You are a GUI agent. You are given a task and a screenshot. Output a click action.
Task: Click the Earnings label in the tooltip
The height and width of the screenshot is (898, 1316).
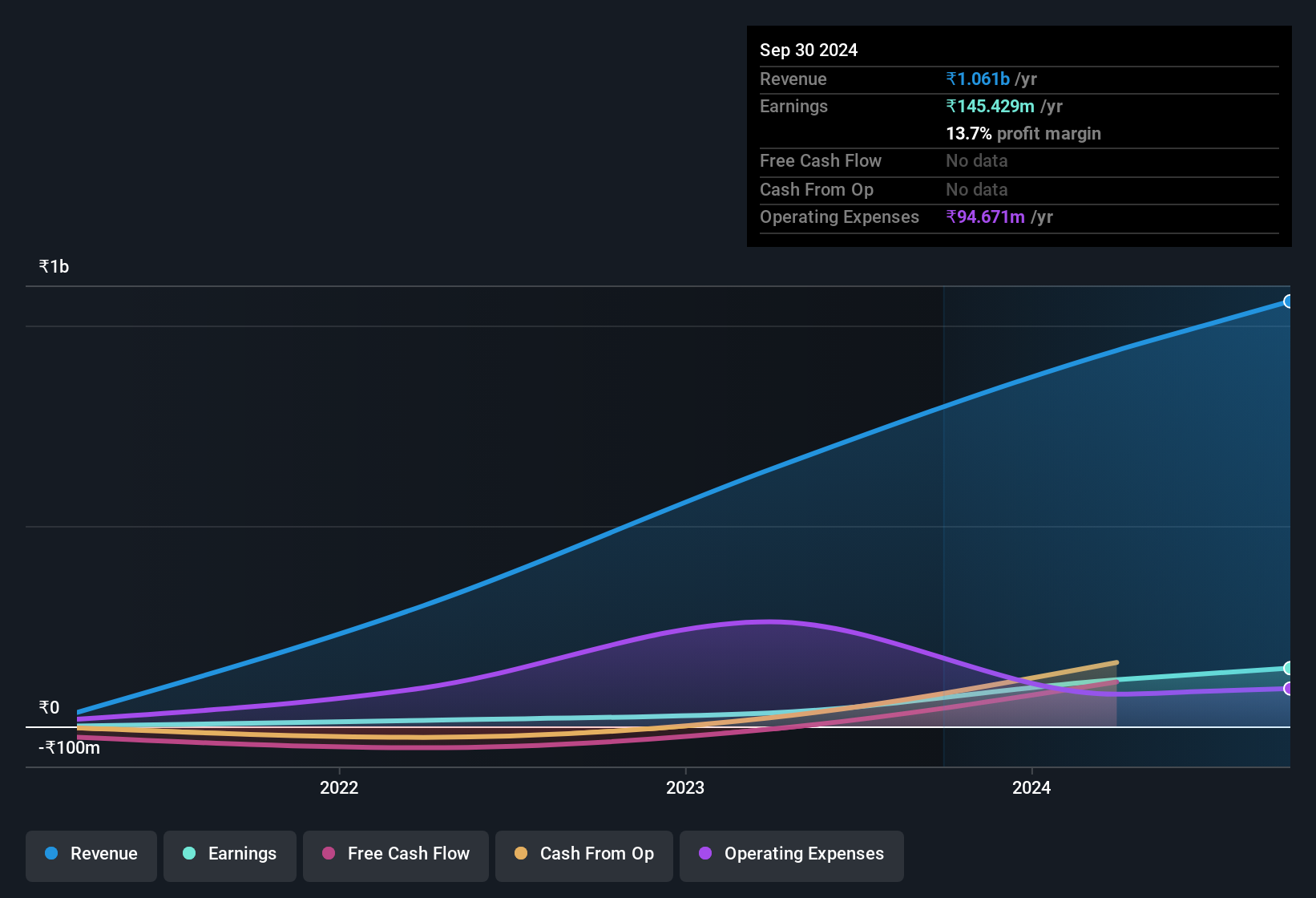[793, 106]
